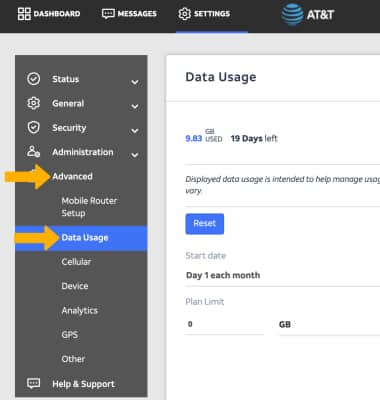Open the Mobile Router Setup menu item
Image resolution: width=380 pixels, height=400 pixels.
point(89,207)
